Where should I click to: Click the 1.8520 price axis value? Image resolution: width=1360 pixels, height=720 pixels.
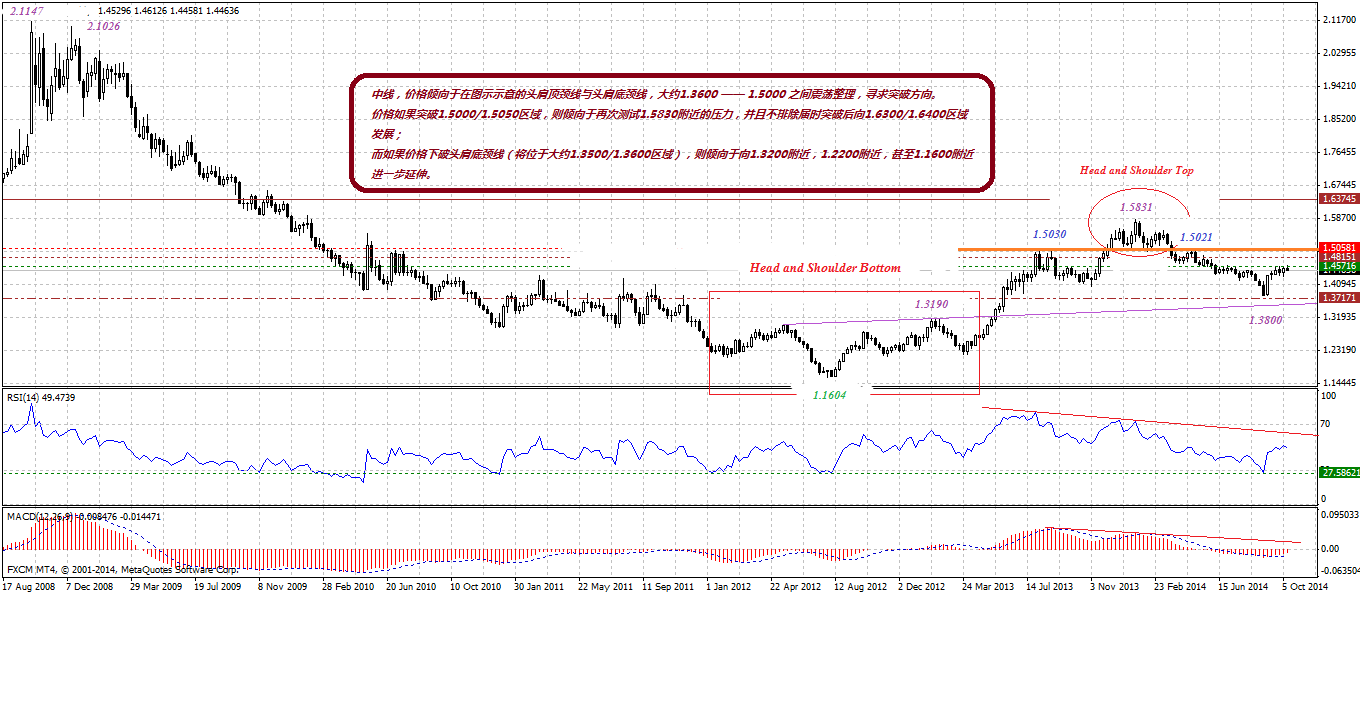[1338, 119]
